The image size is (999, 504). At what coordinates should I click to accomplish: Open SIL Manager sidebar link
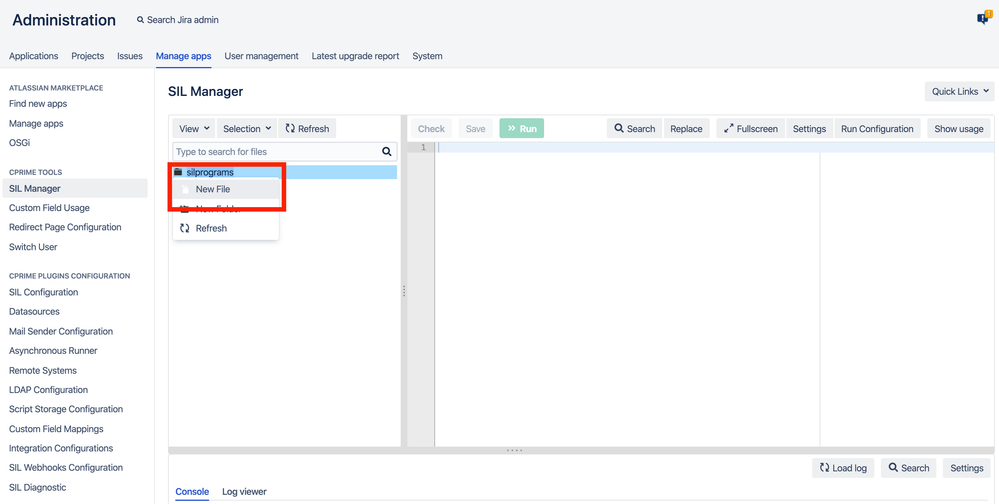[x=75, y=189]
